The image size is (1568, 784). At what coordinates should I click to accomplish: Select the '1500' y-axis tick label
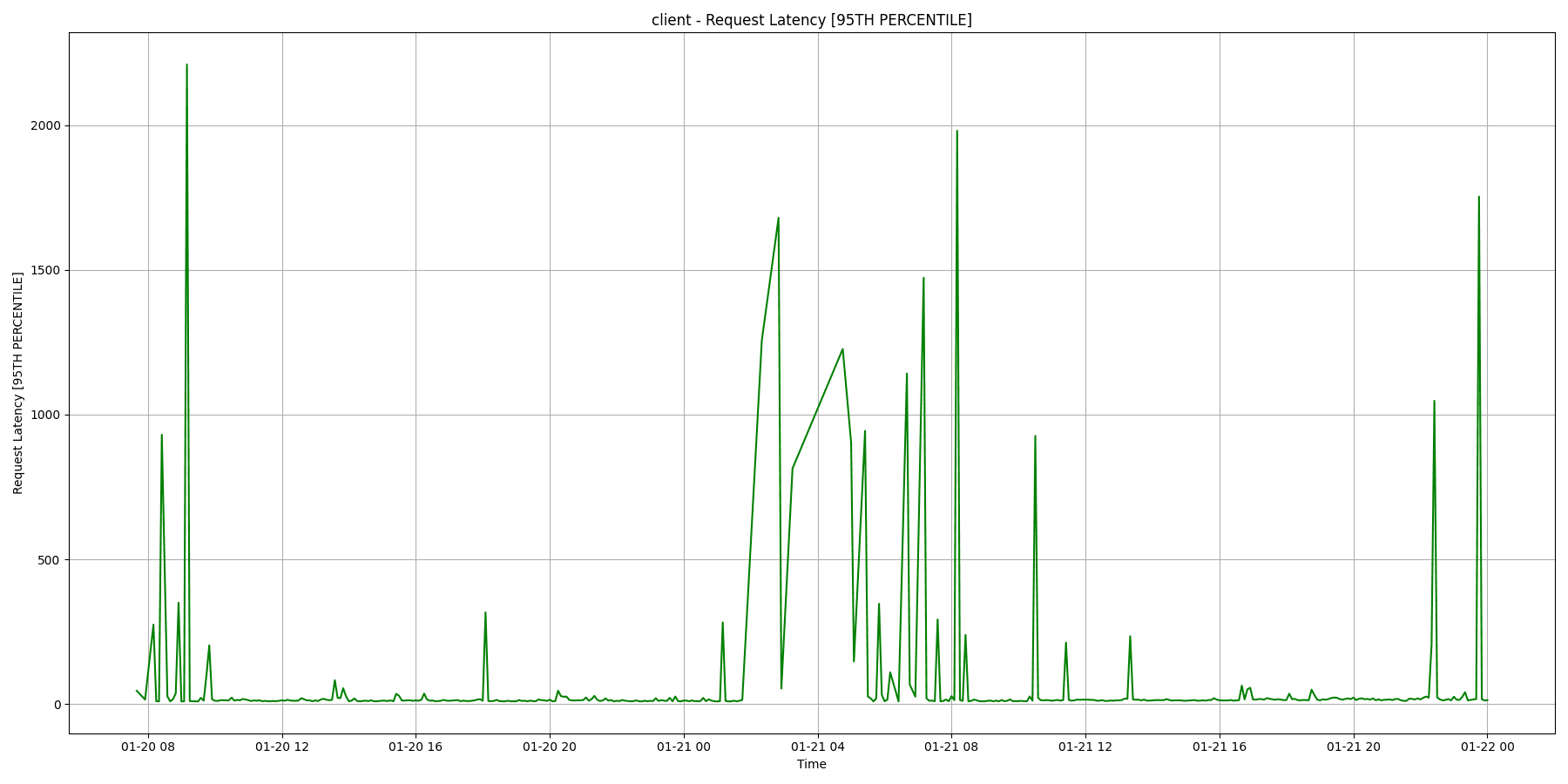(x=44, y=270)
